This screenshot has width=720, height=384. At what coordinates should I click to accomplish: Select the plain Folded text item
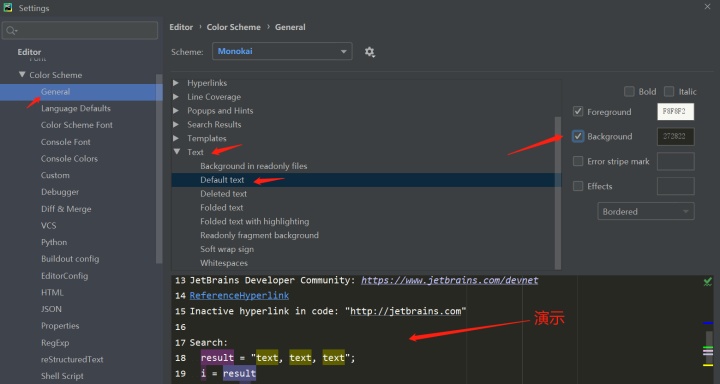click(x=221, y=208)
